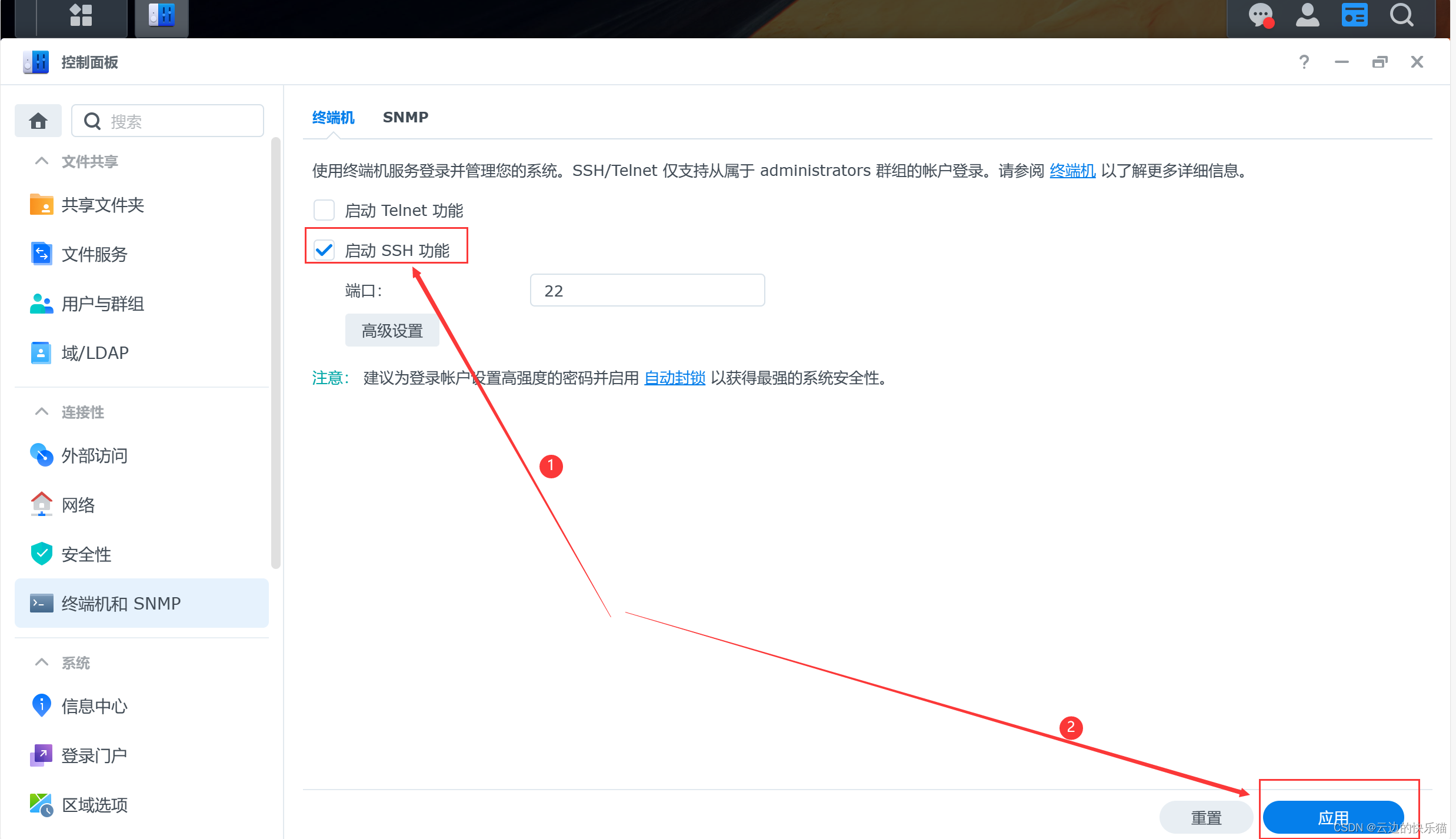The image size is (1456, 839).
Task: Click the 共享文件夹 label text
Action: click(x=103, y=205)
